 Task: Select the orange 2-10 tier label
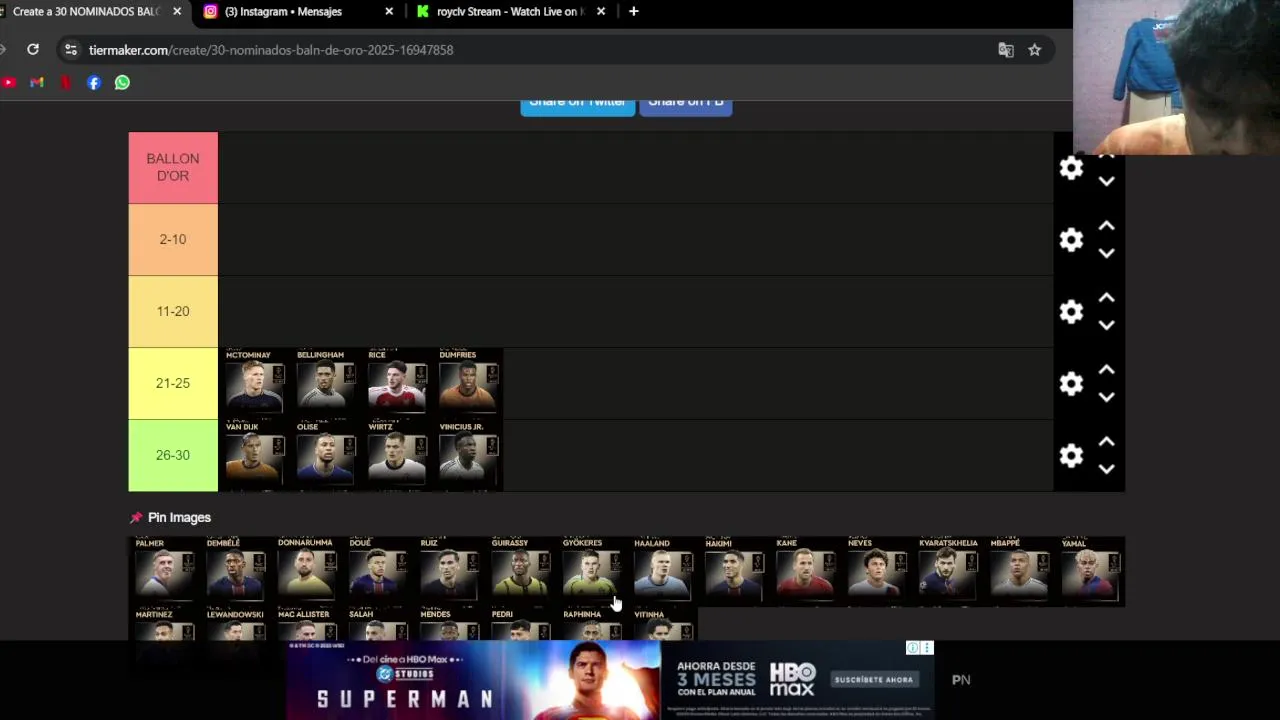[x=173, y=240]
